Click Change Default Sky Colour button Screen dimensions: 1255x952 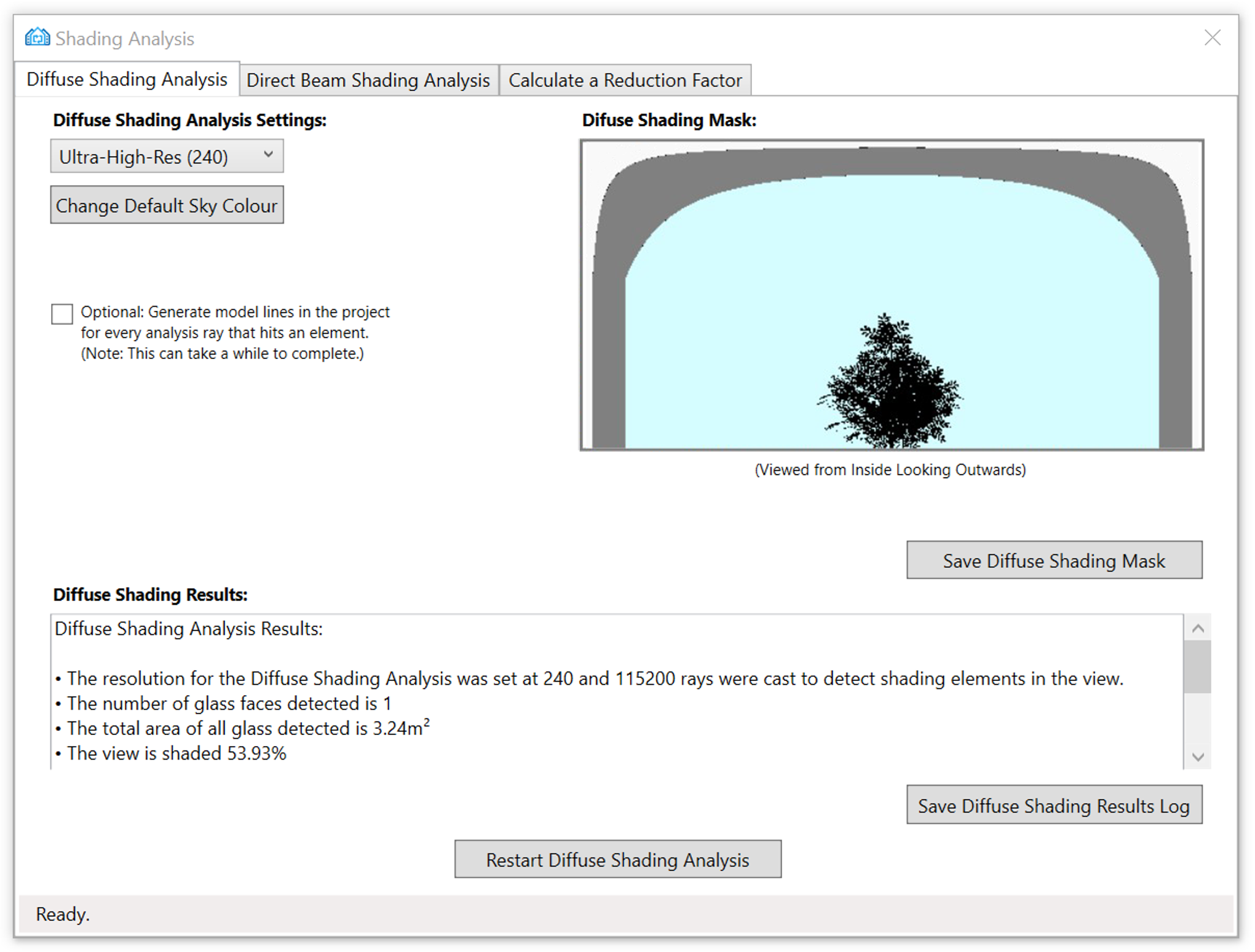(x=167, y=205)
